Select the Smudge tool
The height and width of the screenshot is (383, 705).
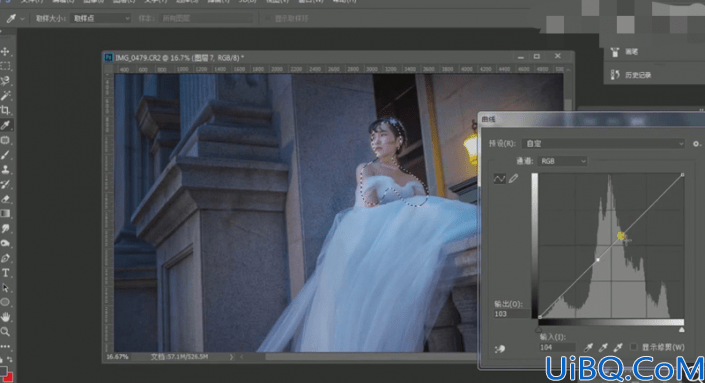coord(5,228)
